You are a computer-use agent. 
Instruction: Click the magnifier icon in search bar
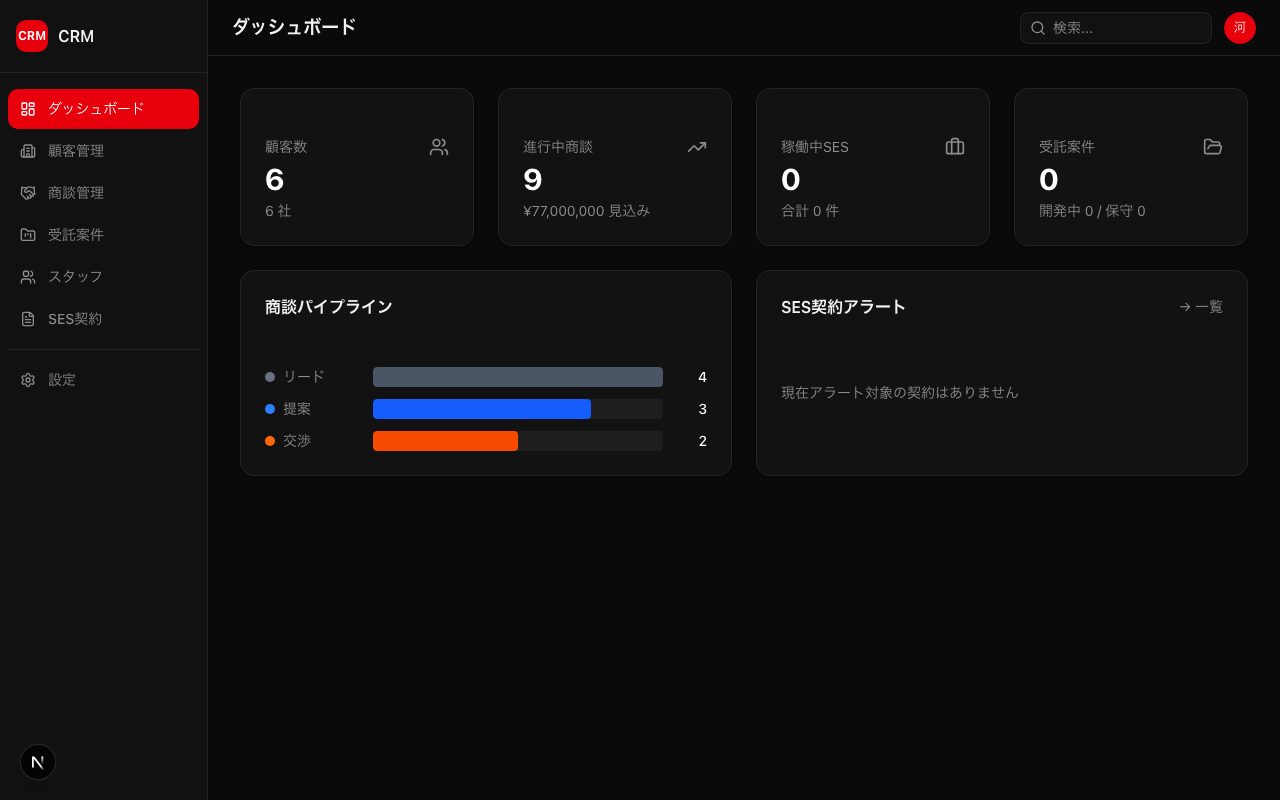pyautogui.click(x=1038, y=28)
